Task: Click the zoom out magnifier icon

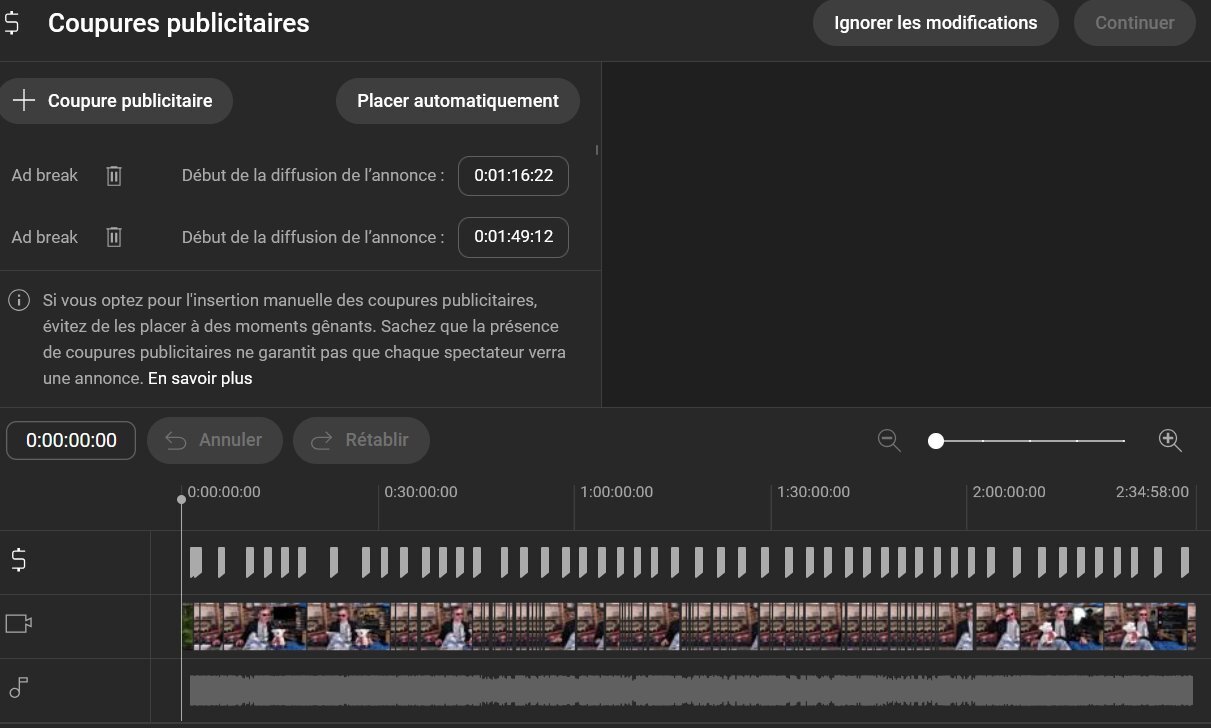Action: [889, 440]
